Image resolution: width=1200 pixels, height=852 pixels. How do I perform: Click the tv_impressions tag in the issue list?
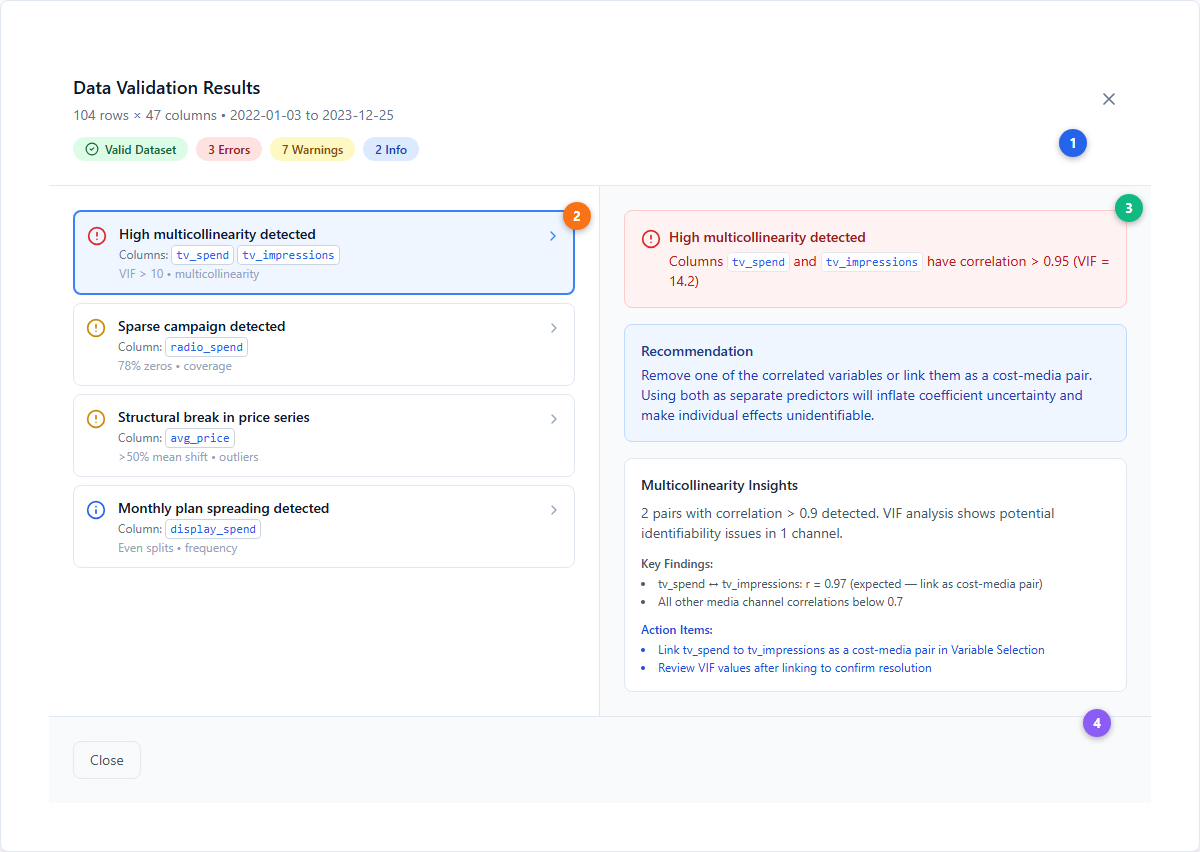[x=289, y=255]
